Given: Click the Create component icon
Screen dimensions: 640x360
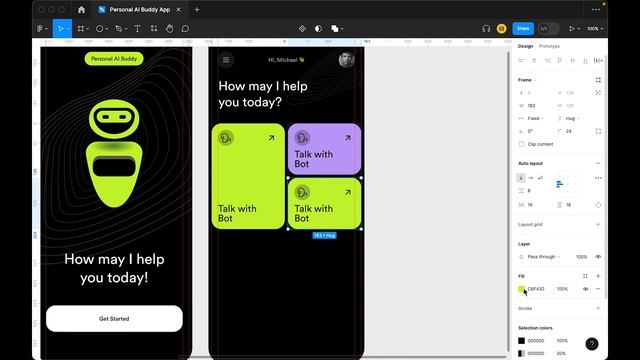Looking at the screenshot, I should tap(302, 29).
